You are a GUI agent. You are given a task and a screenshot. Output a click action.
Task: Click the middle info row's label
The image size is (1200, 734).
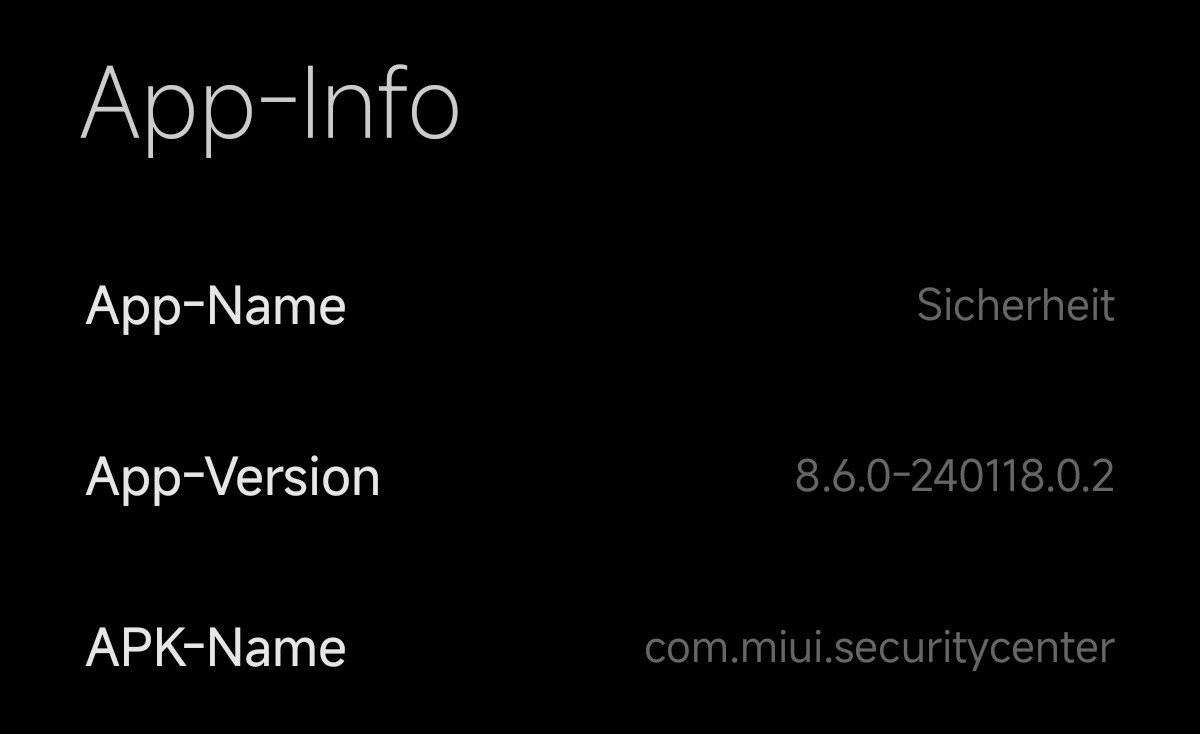[233, 478]
